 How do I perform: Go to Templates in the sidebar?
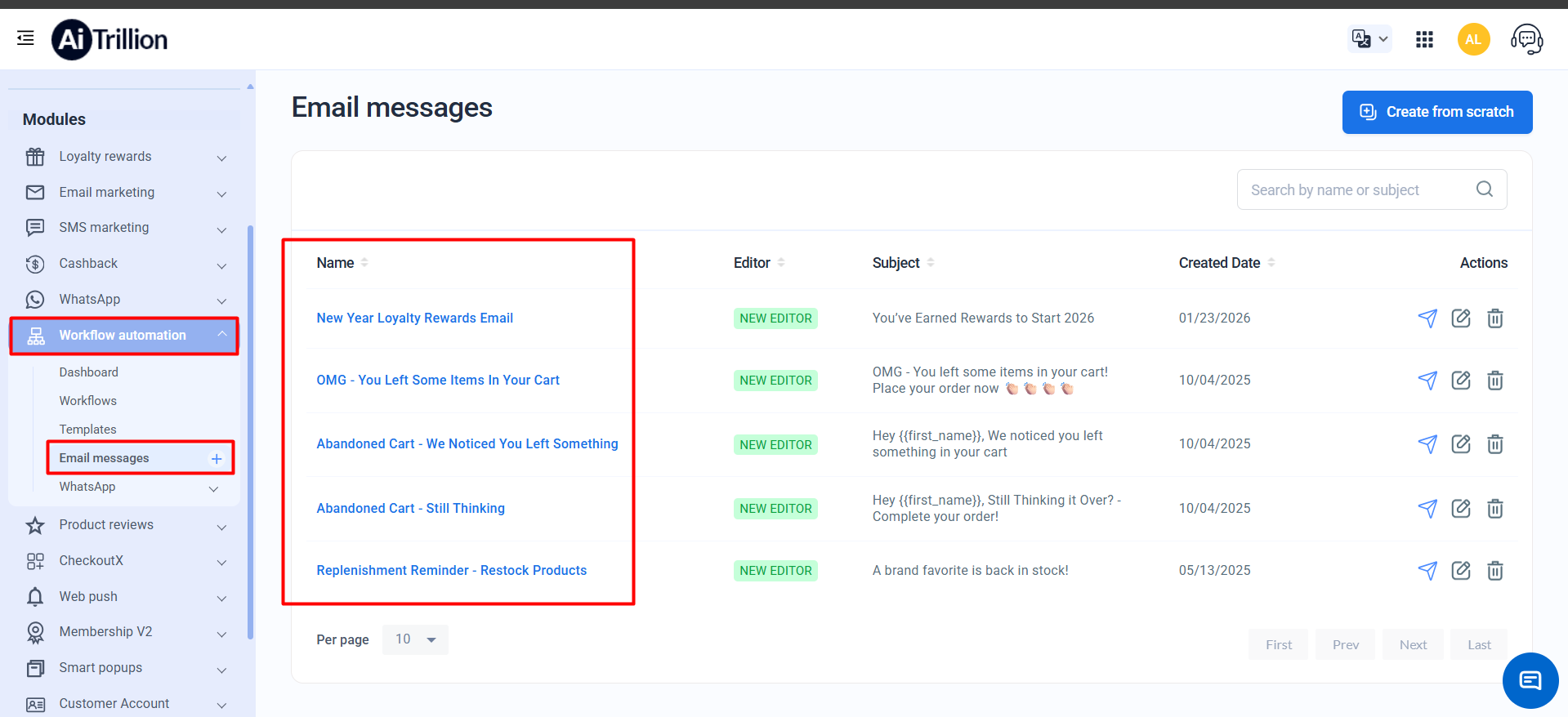(88, 430)
